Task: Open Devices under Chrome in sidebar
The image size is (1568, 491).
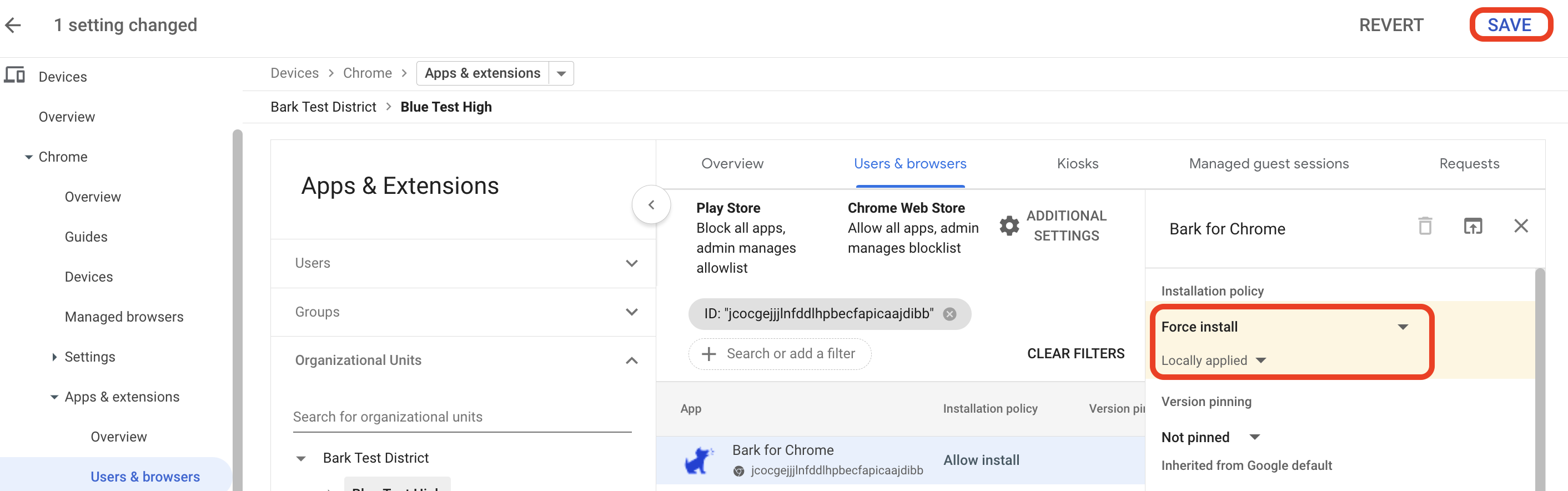Action: (88, 277)
